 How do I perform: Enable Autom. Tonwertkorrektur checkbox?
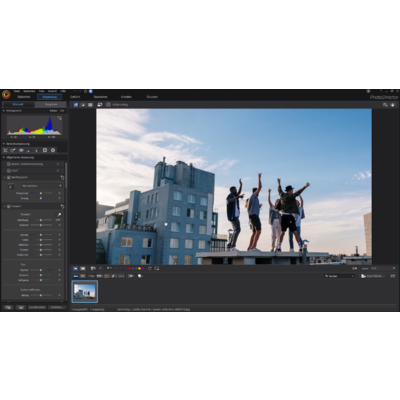pos(9,164)
